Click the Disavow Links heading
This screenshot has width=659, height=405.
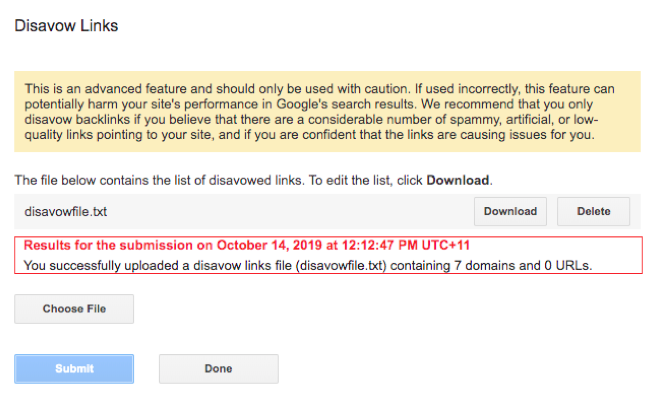point(66,25)
